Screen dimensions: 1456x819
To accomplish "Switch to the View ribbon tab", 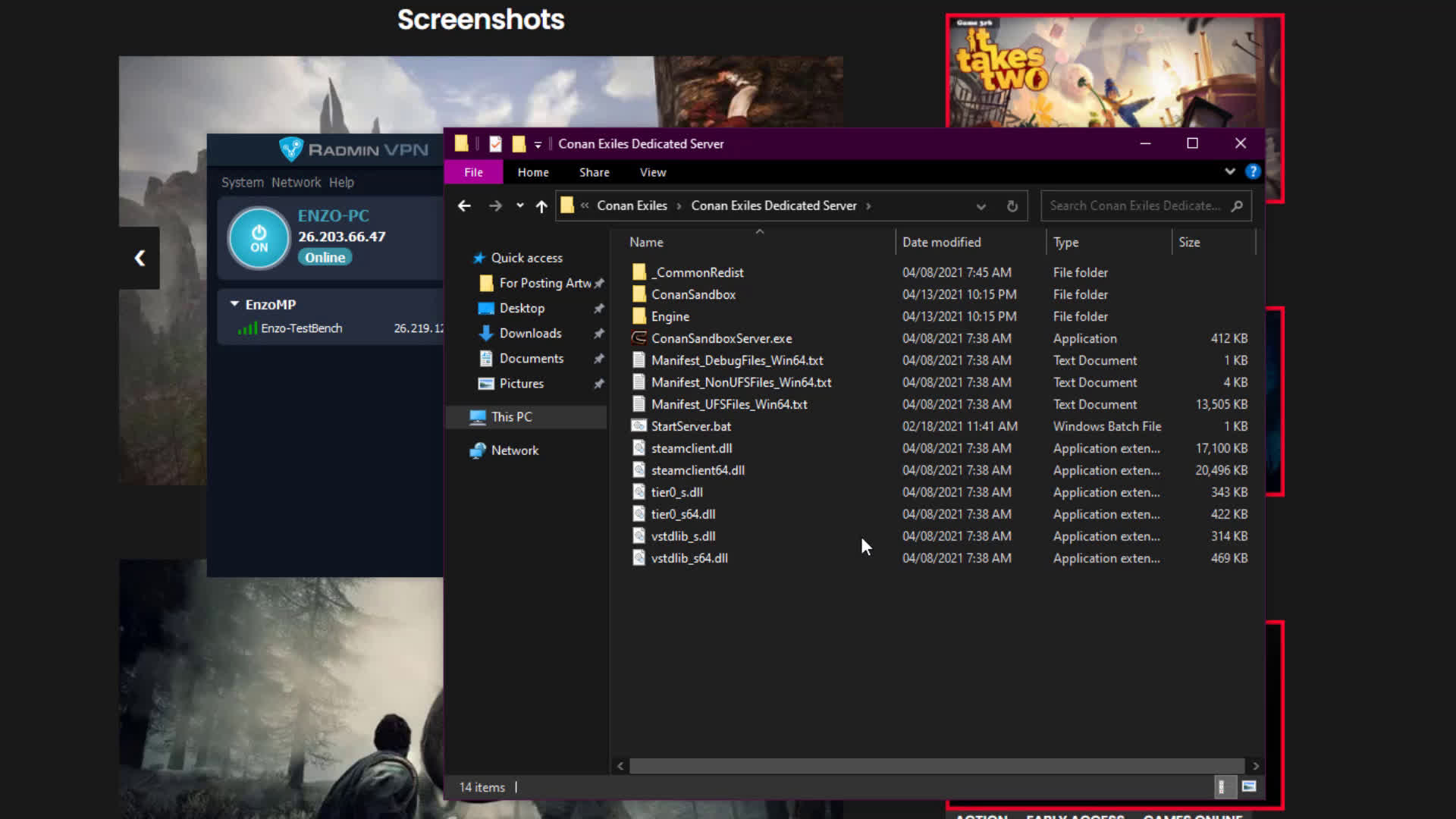I will (653, 172).
